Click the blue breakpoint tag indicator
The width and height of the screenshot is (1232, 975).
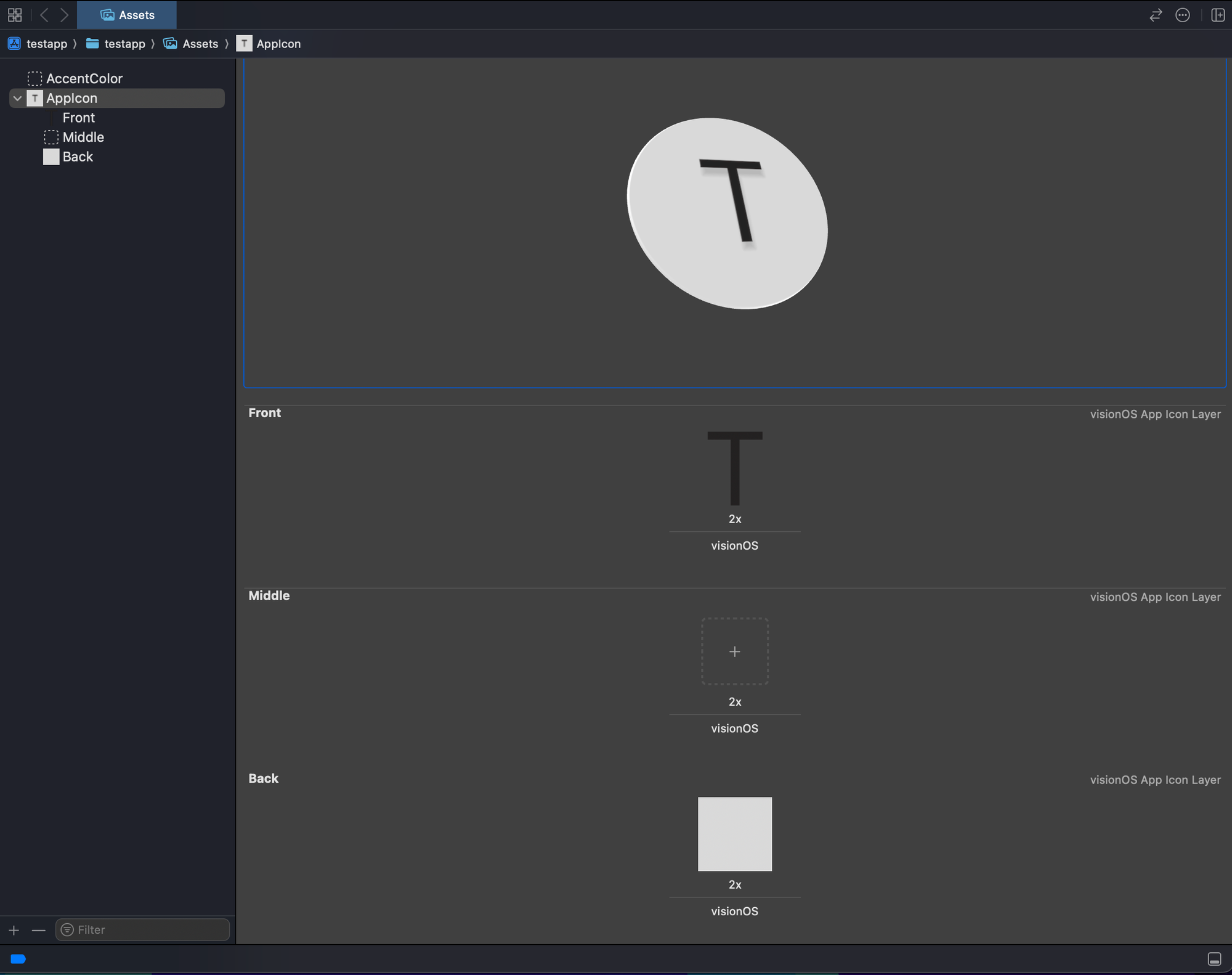pos(18,959)
